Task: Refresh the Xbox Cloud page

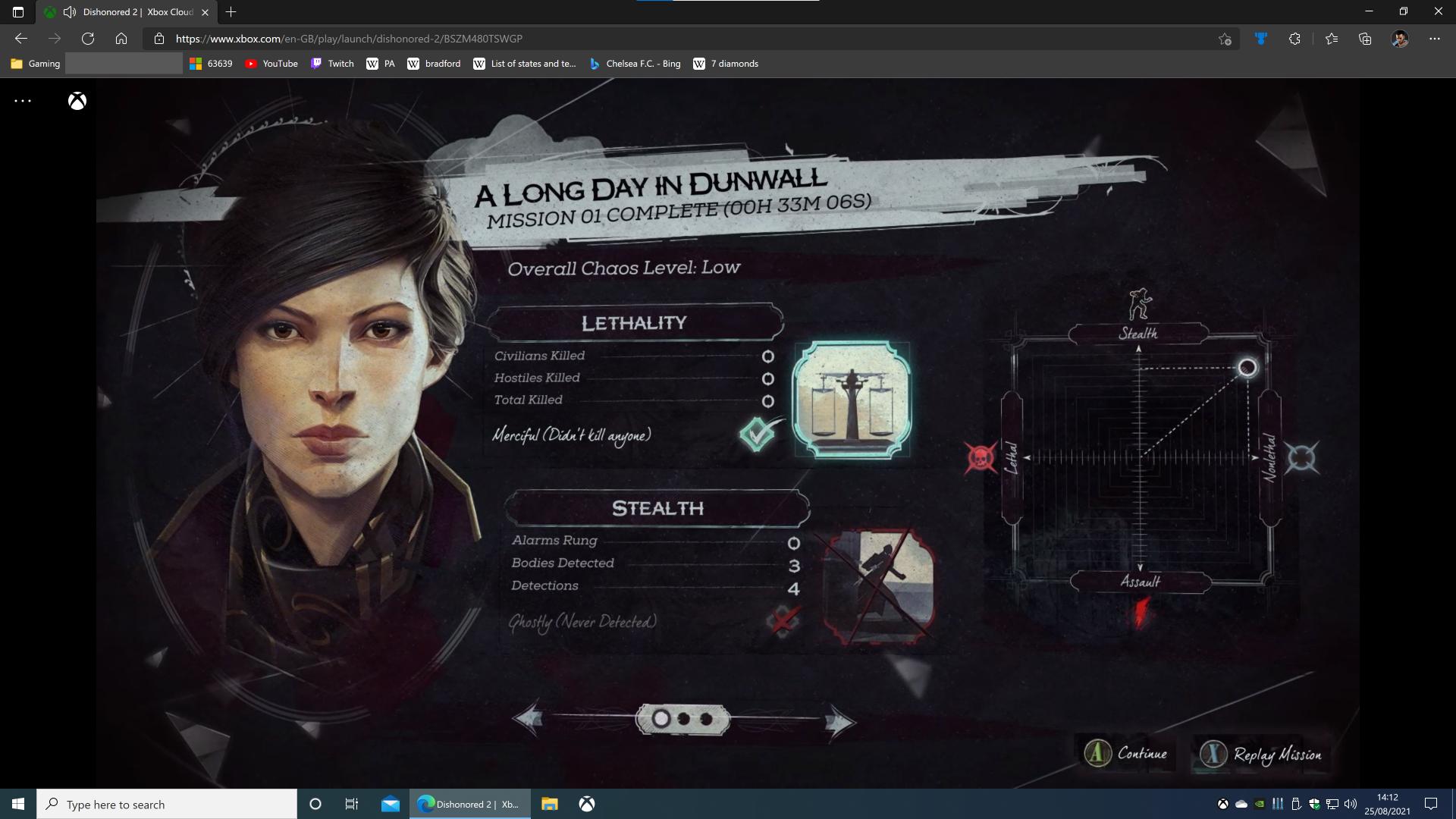Action: [x=88, y=39]
